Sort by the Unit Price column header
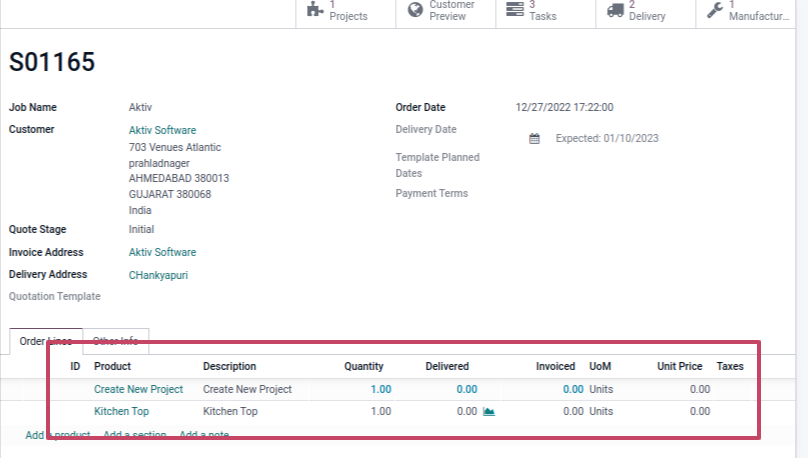Screen dimensions: 808x458 pyautogui.click(x=680, y=366)
